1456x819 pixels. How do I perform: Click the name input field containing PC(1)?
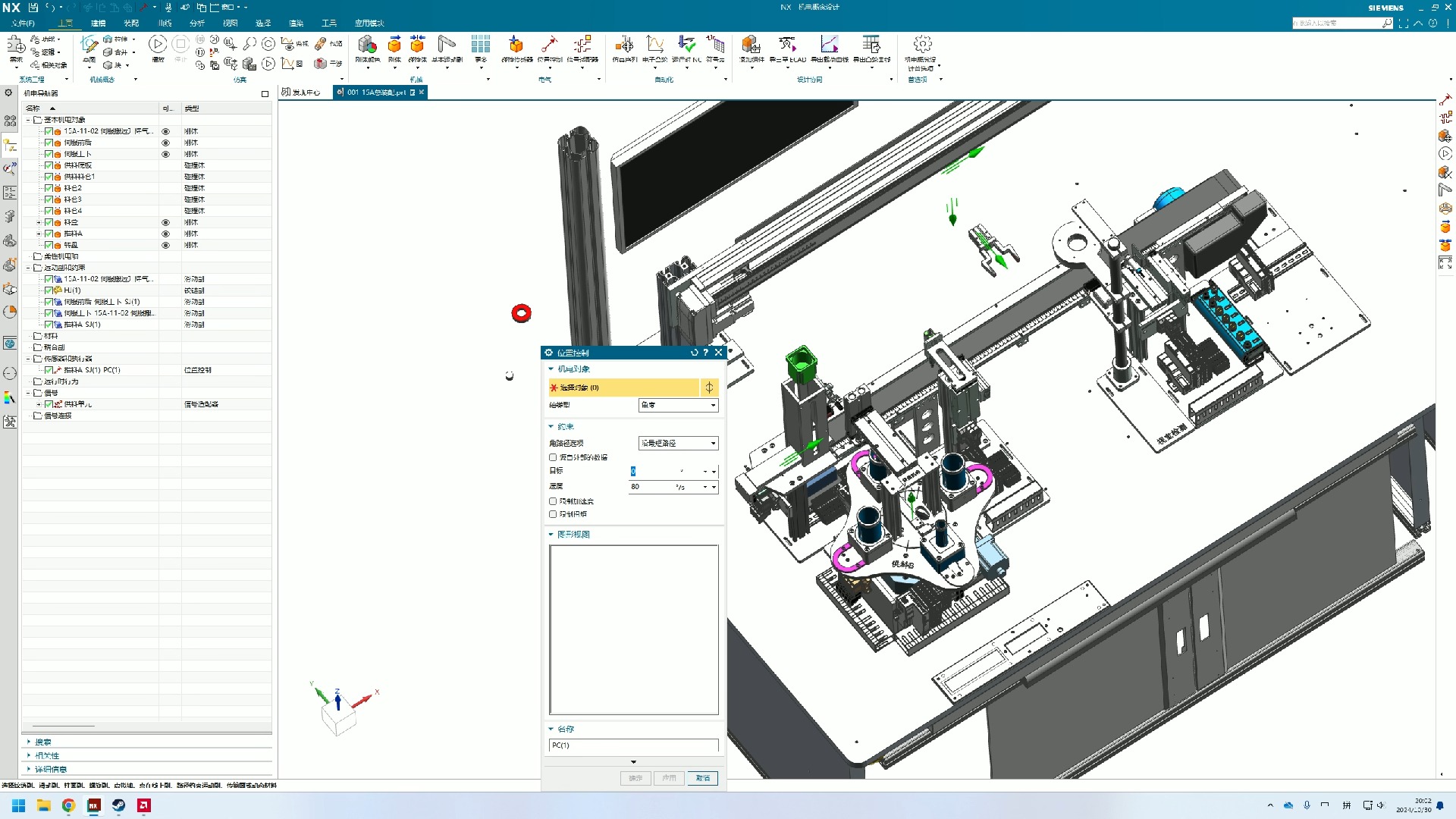(633, 745)
